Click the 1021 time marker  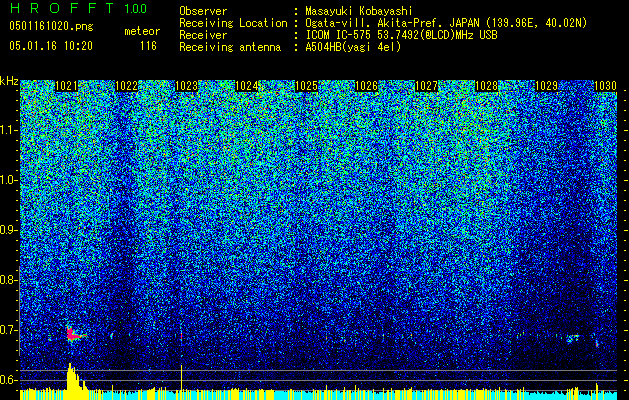pos(66,86)
